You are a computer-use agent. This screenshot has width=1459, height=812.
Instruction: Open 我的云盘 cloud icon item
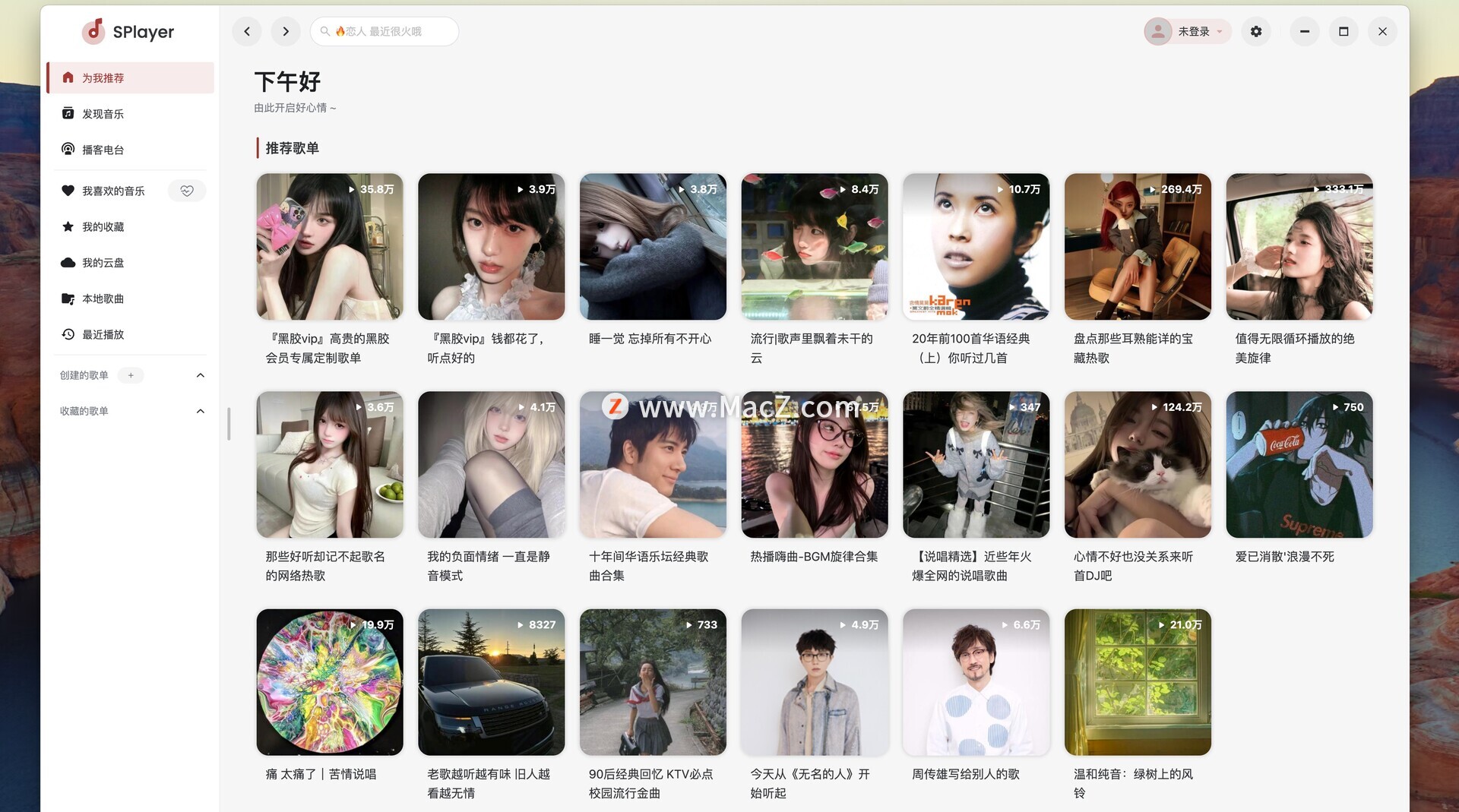103,263
